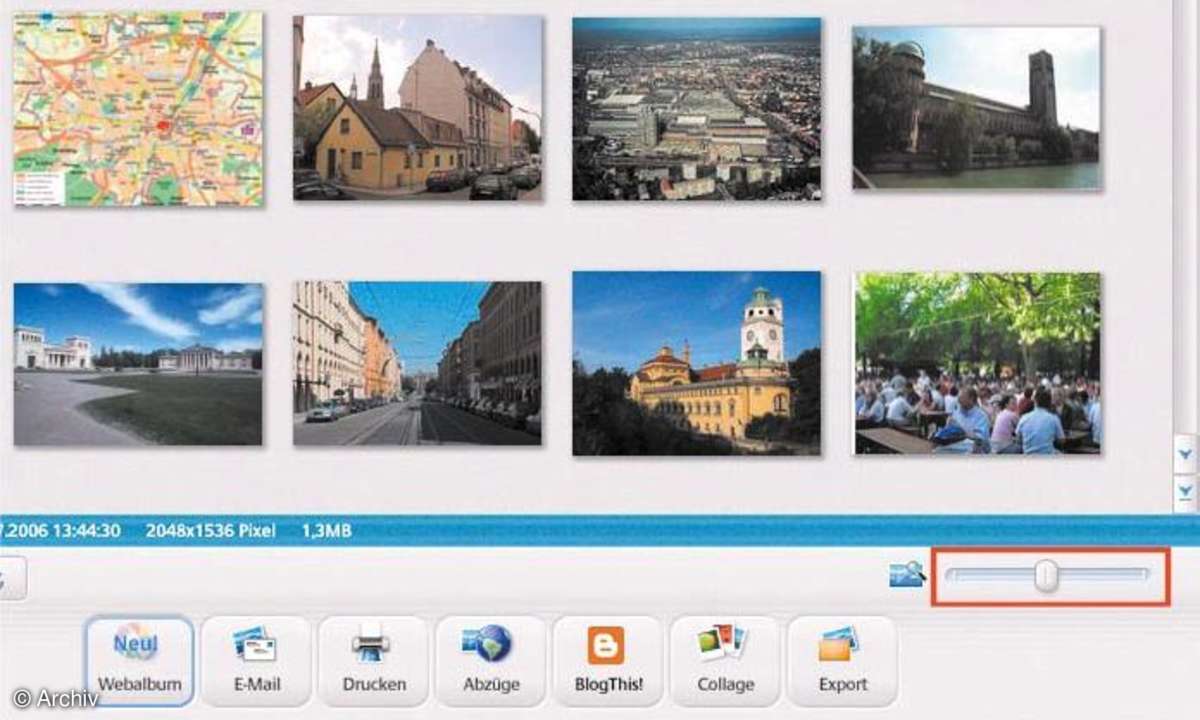Open the E-Mail sharing button

click(257, 661)
